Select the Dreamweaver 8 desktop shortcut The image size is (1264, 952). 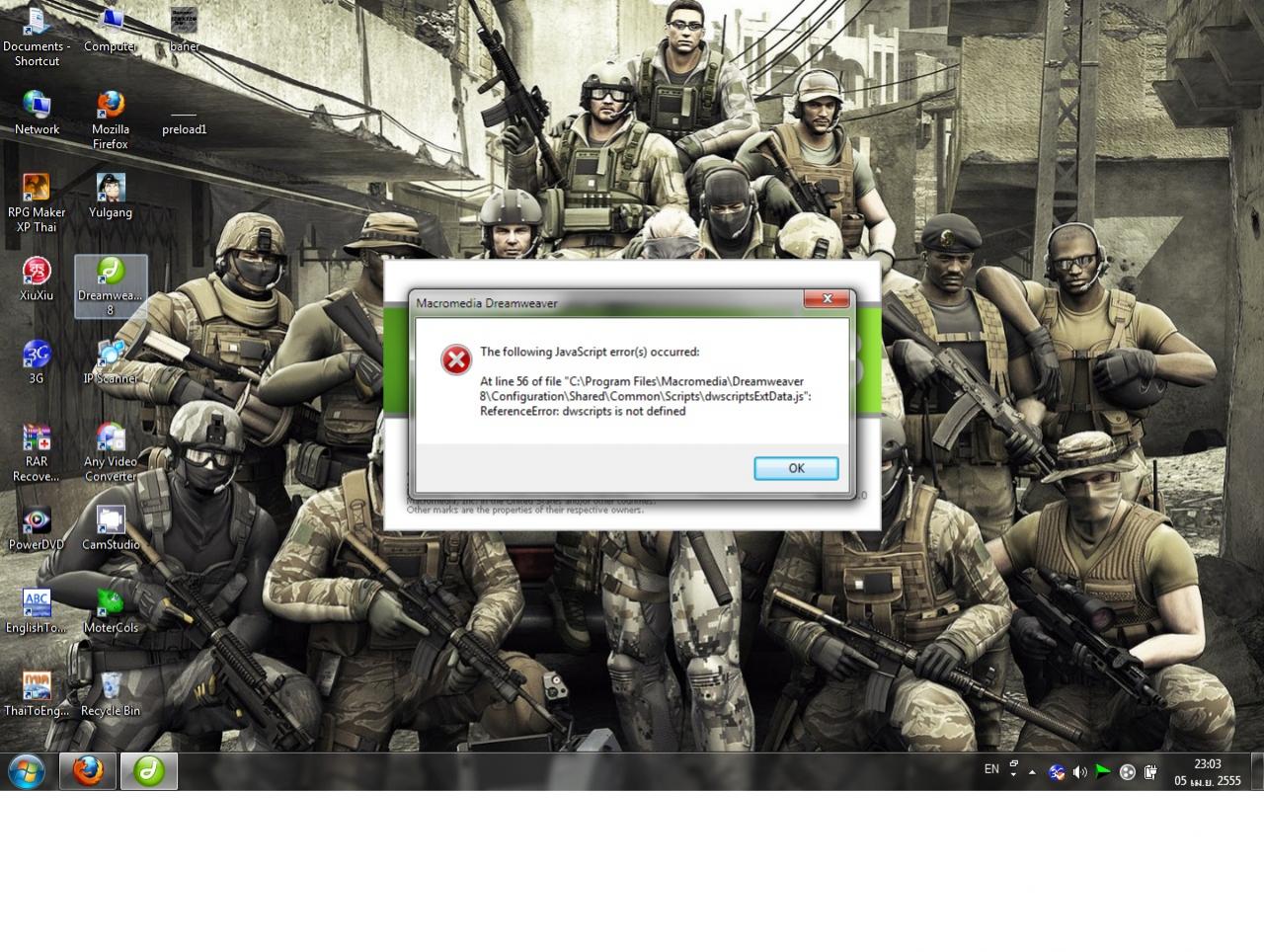point(111,286)
